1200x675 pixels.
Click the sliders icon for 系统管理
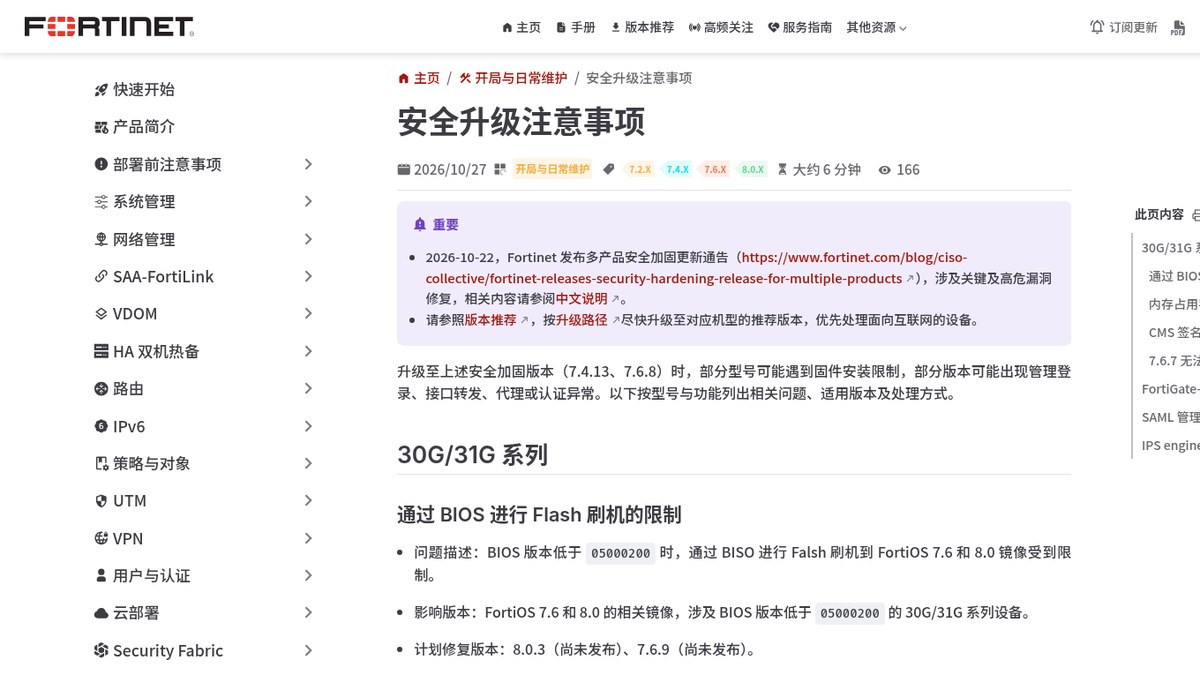pos(101,202)
